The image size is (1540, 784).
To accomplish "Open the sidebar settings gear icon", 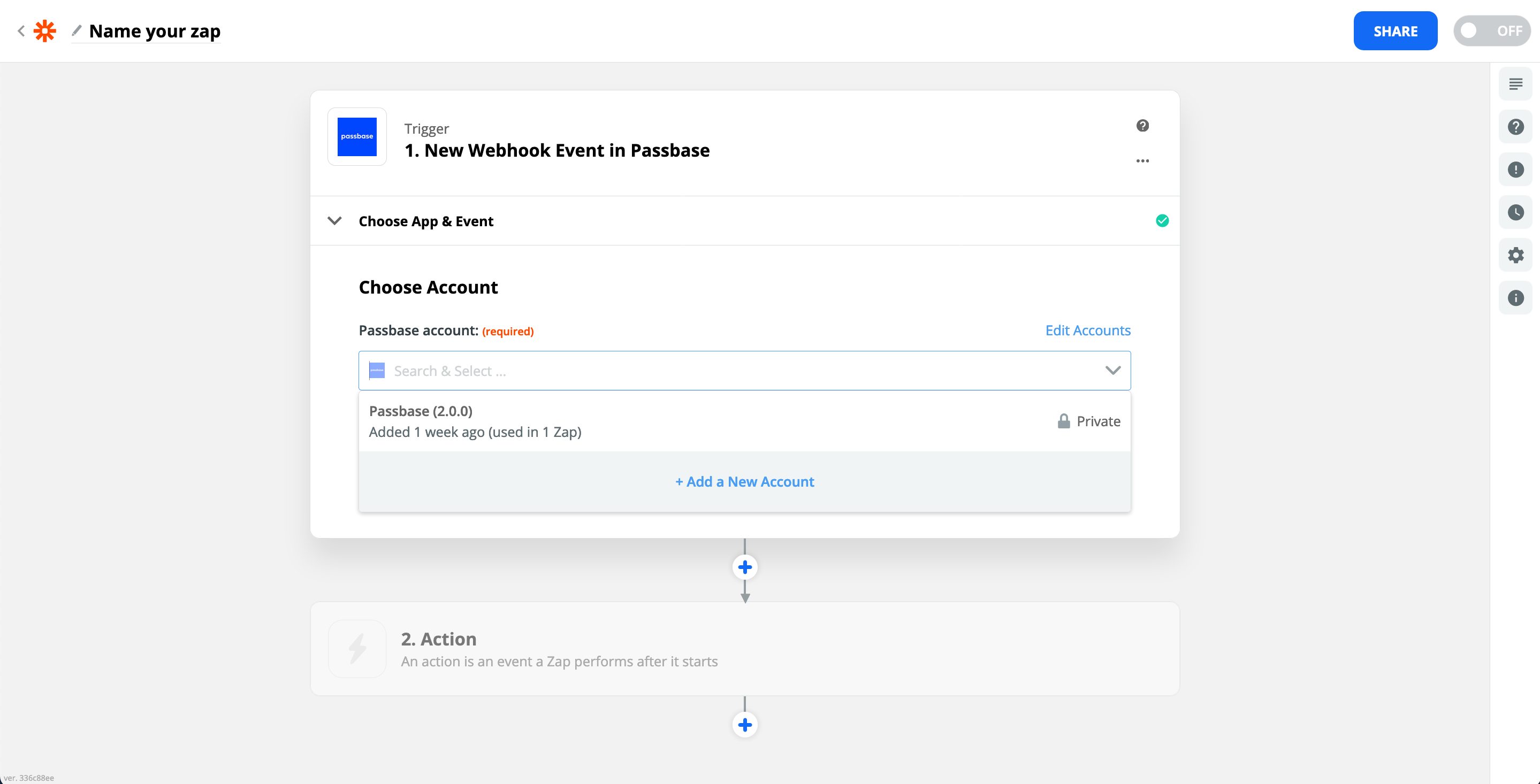I will click(x=1515, y=255).
